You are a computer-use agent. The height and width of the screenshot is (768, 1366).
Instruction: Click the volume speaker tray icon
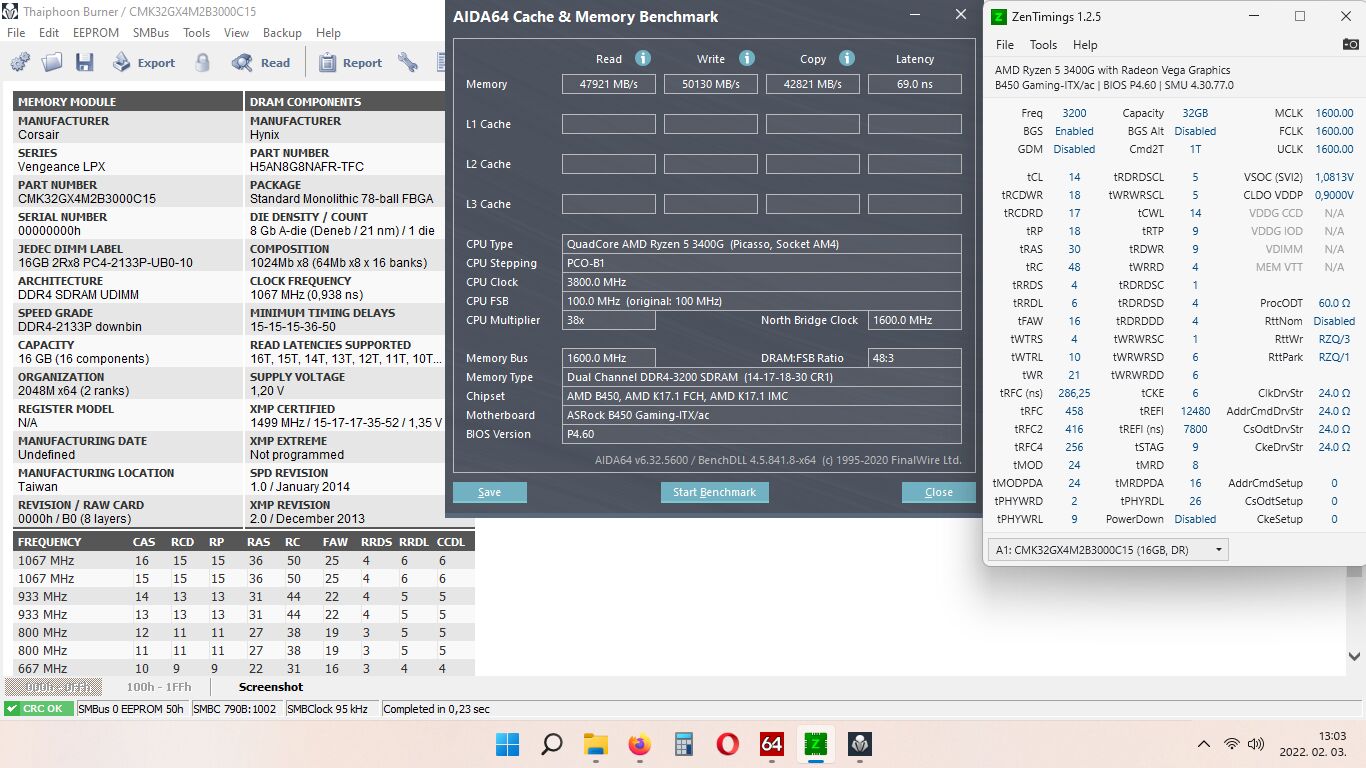point(1255,744)
